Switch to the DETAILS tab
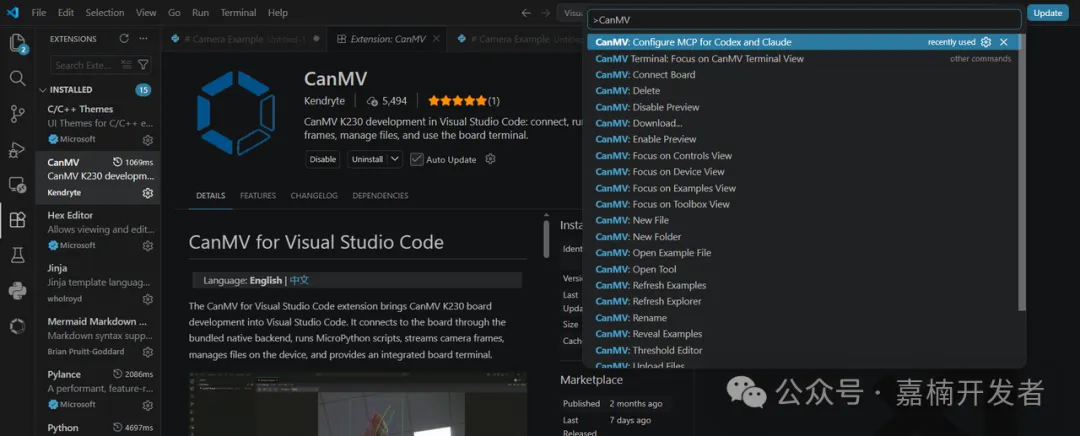The width and height of the screenshot is (1080, 436). coord(210,196)
